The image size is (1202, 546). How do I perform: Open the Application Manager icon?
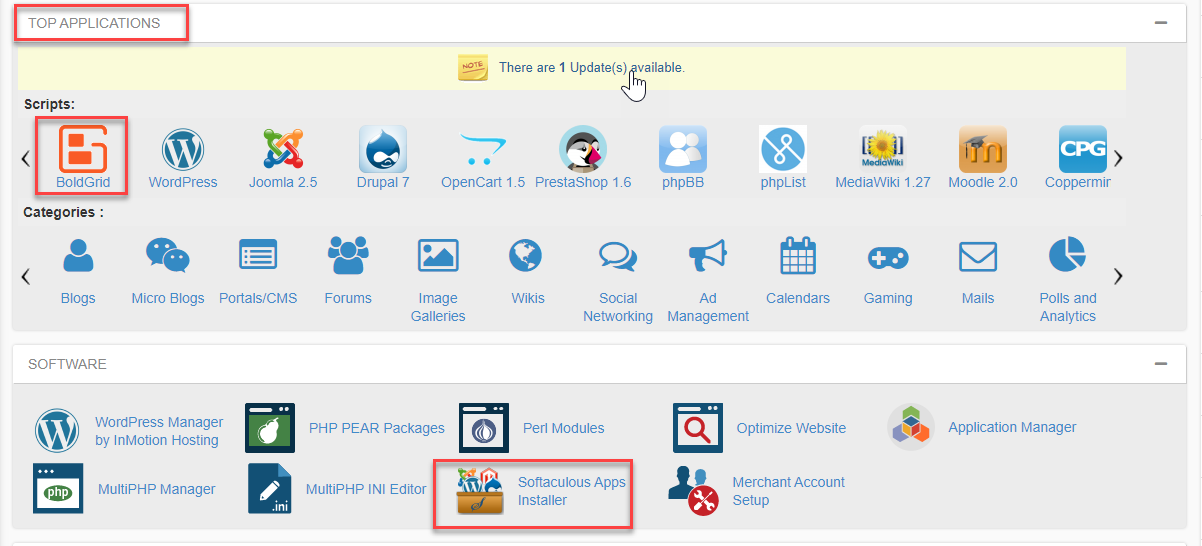[x=911, y=428]
